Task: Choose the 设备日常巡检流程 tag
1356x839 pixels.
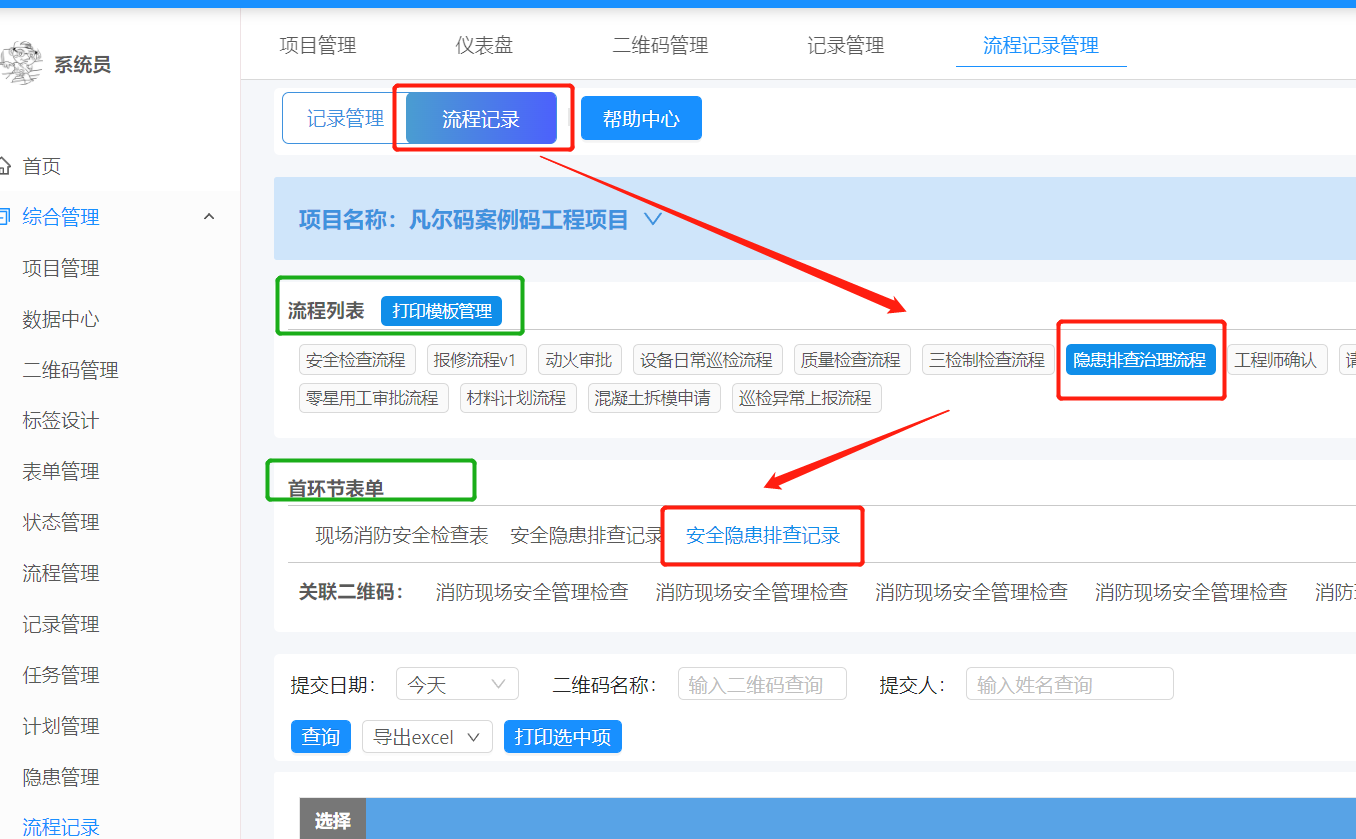Action: click(x=707, y=360)
